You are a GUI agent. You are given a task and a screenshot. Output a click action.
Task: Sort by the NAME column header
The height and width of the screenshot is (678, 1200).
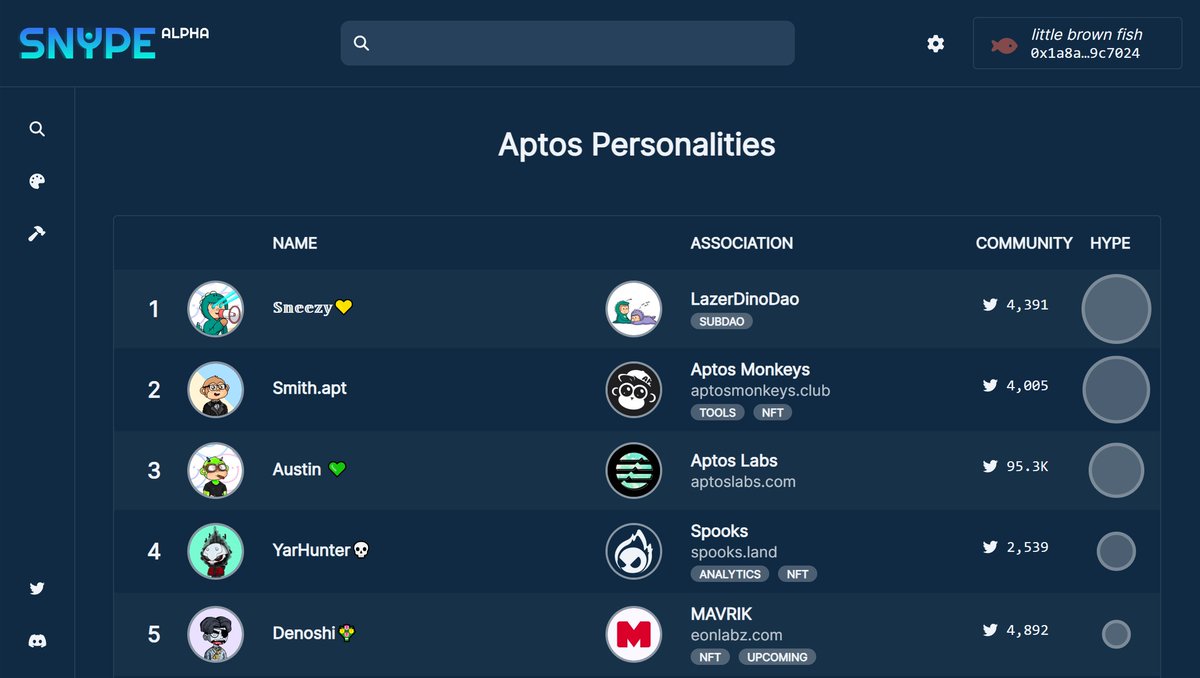295,243
